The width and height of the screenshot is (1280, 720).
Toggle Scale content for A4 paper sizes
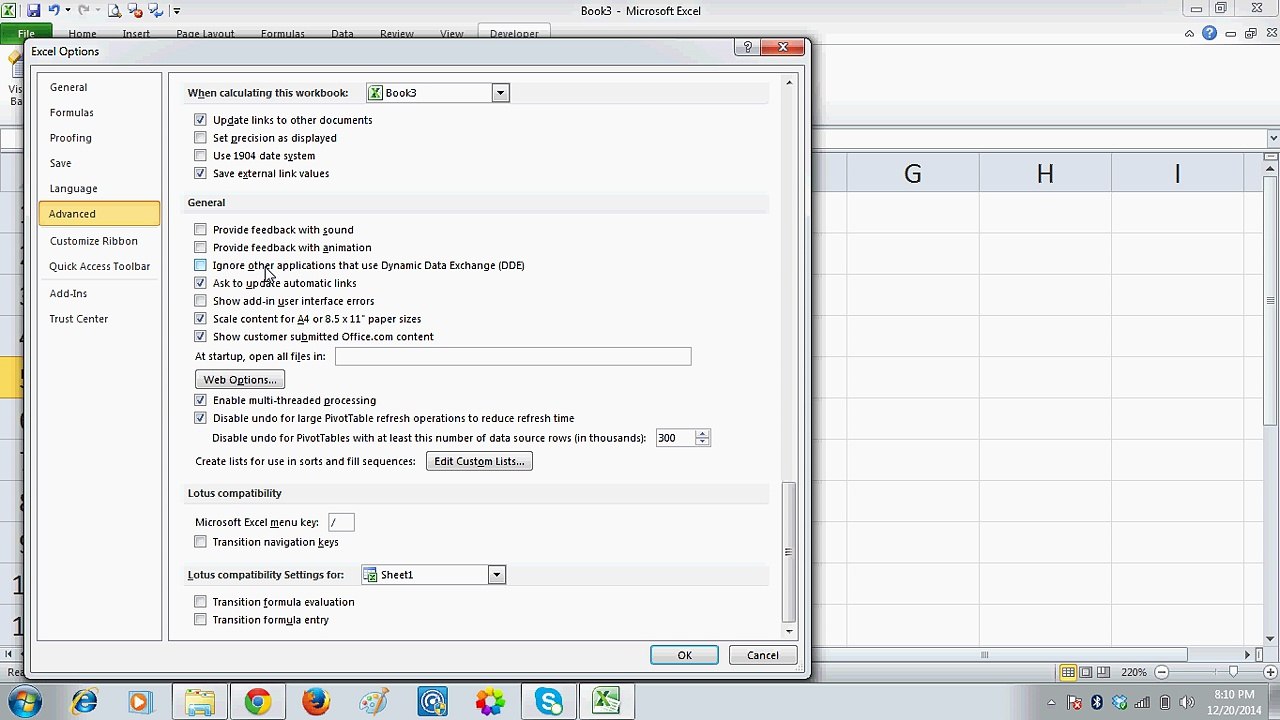pyautogui.click(x=200, y=319)
